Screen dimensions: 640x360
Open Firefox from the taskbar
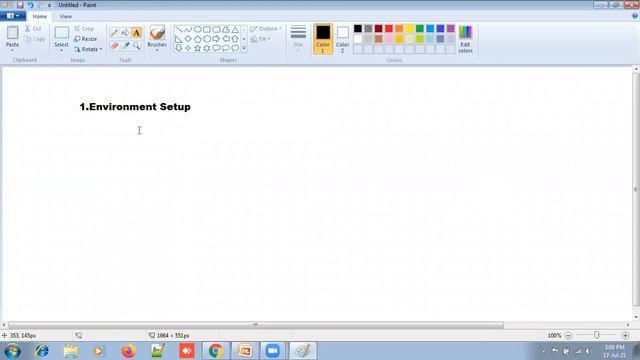pos(128,351)
